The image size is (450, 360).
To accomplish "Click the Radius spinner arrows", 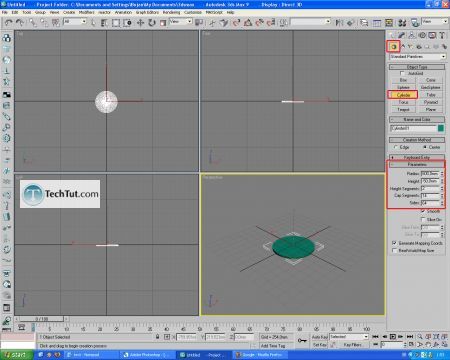I will 442,174.
